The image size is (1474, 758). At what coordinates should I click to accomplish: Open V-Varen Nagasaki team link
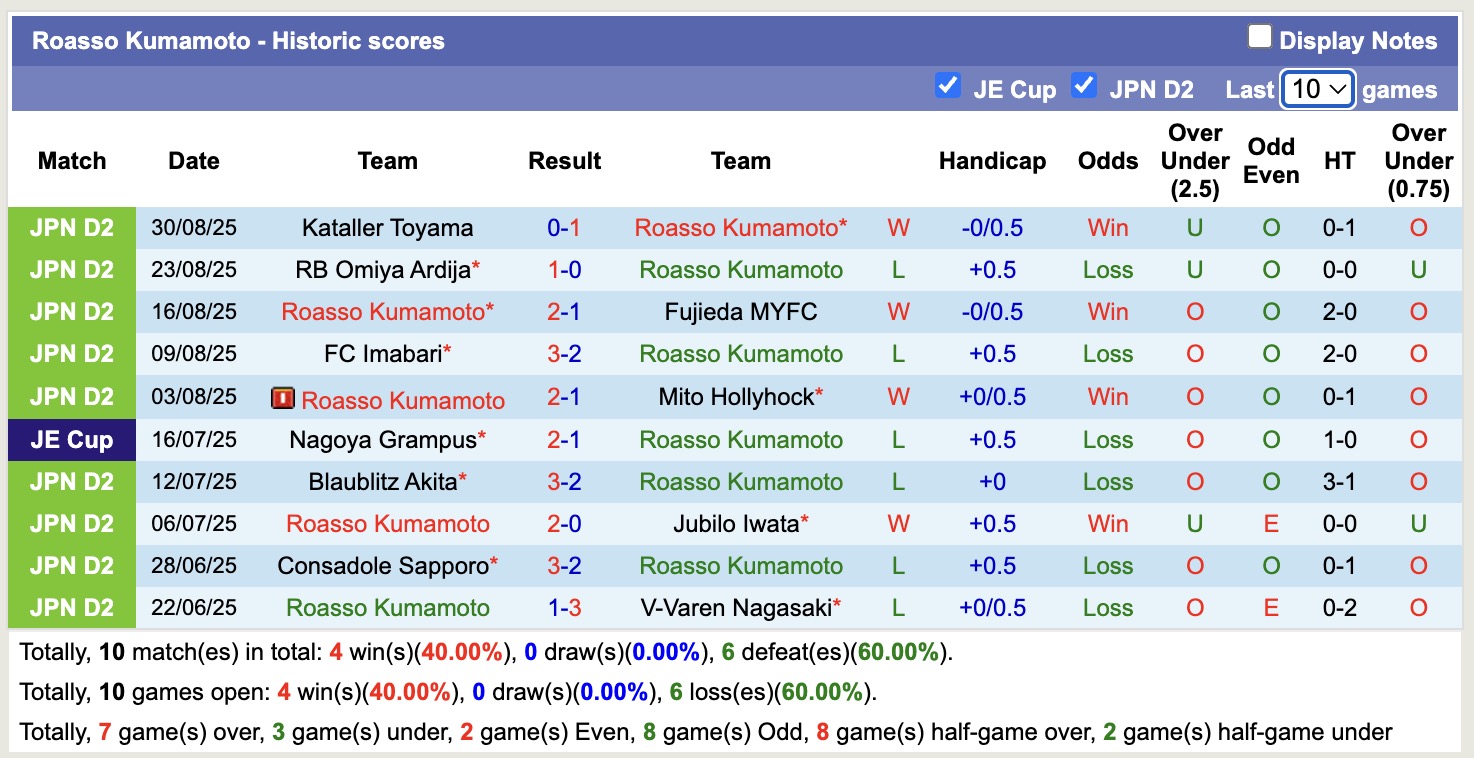(x=737, y=608)
